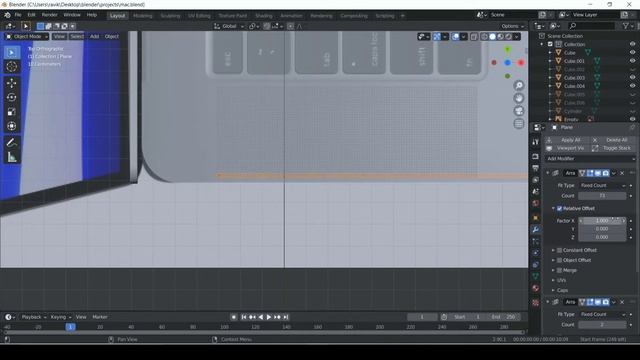The width and height of the screenshot is (640, 360).
Task: Click the Factor X value field
Action: [602, 221]
